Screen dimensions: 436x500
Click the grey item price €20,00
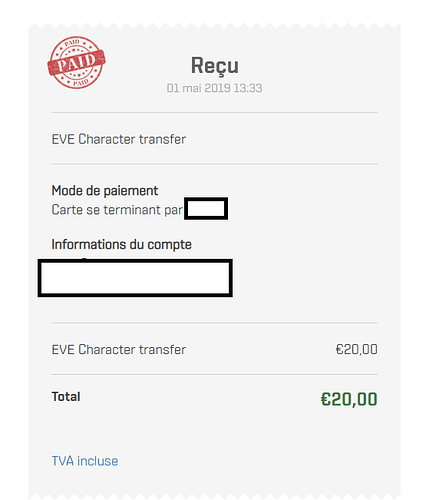[x=356, y=350]
